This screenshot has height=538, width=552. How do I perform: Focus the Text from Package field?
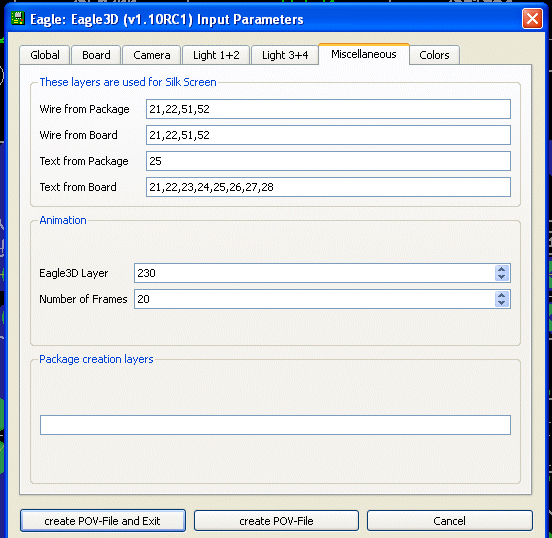[x=328, y=161]
